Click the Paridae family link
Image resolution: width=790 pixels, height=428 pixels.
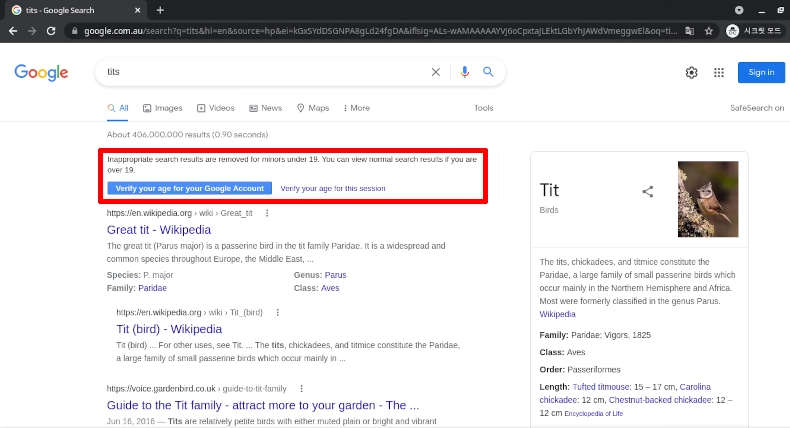pyautogui.click(x=152, y=288)
